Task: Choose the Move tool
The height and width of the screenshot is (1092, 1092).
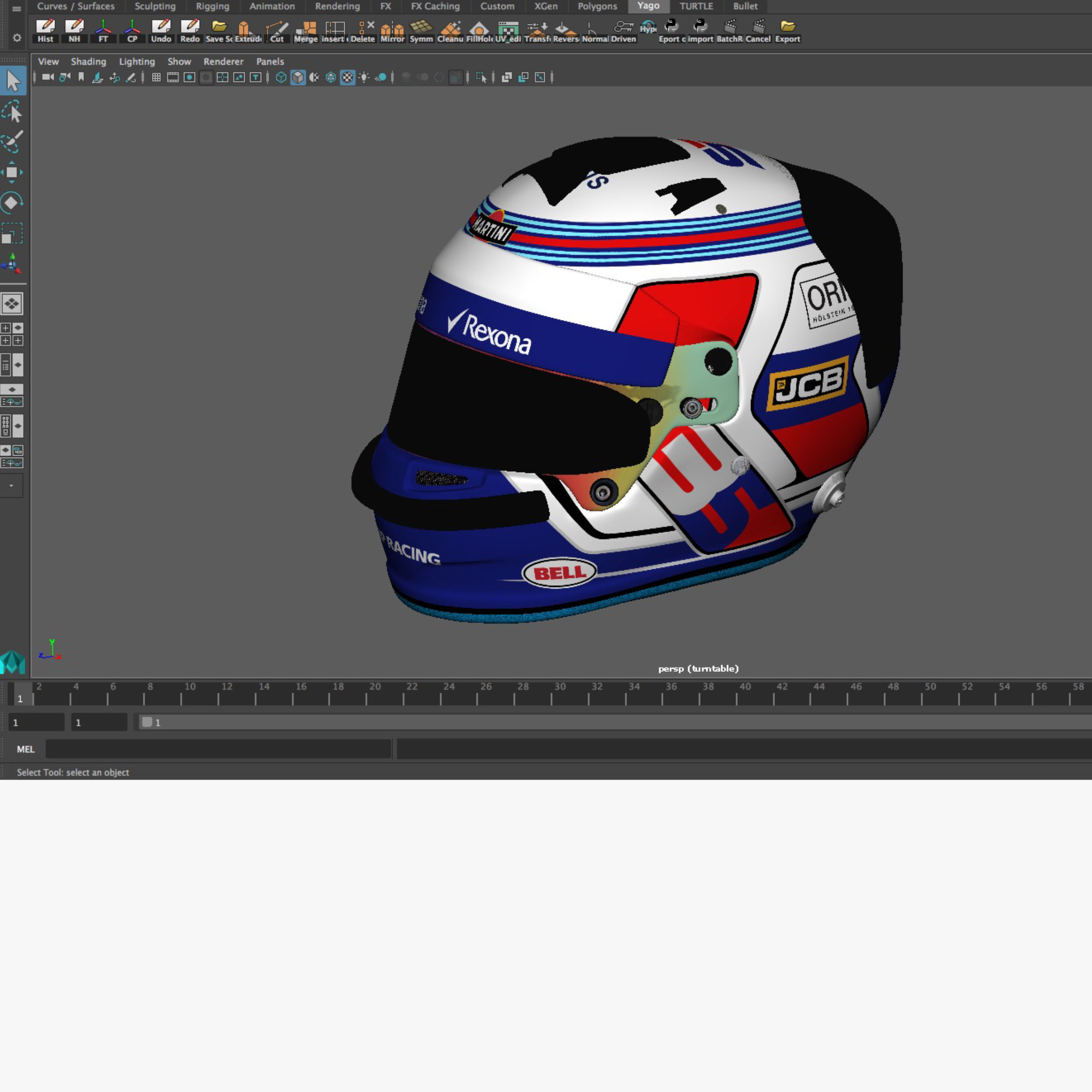Action: [12, 173]
